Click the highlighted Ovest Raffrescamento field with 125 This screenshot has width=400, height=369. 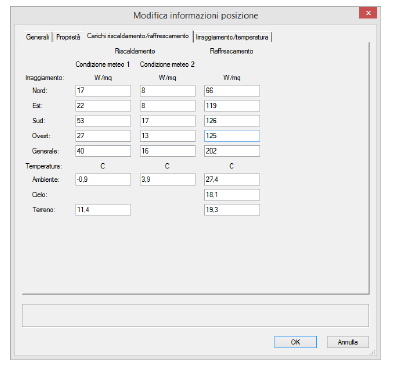click(x=232, y=136)
